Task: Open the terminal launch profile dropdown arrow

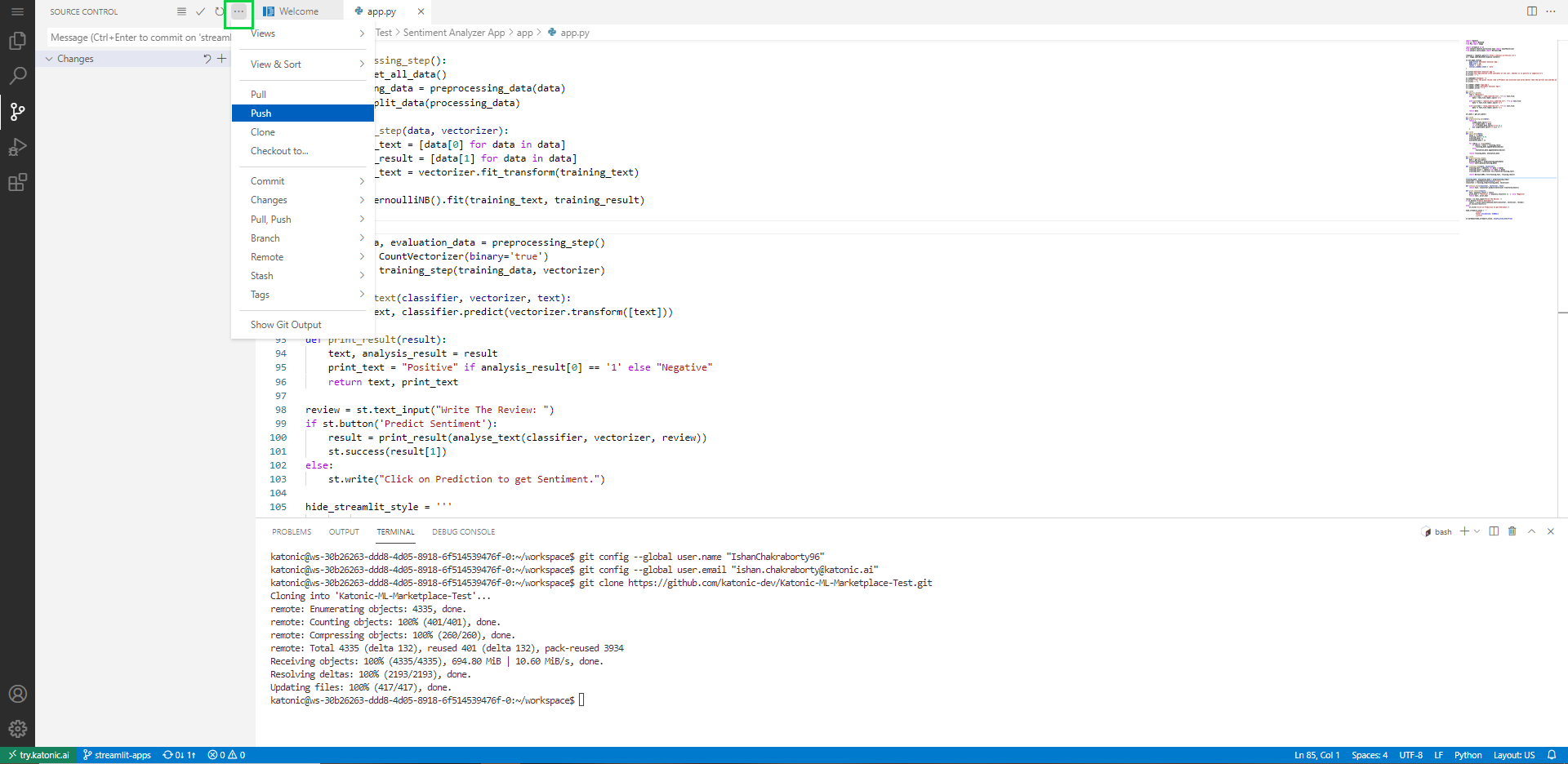Action: tap(1477, 531)
